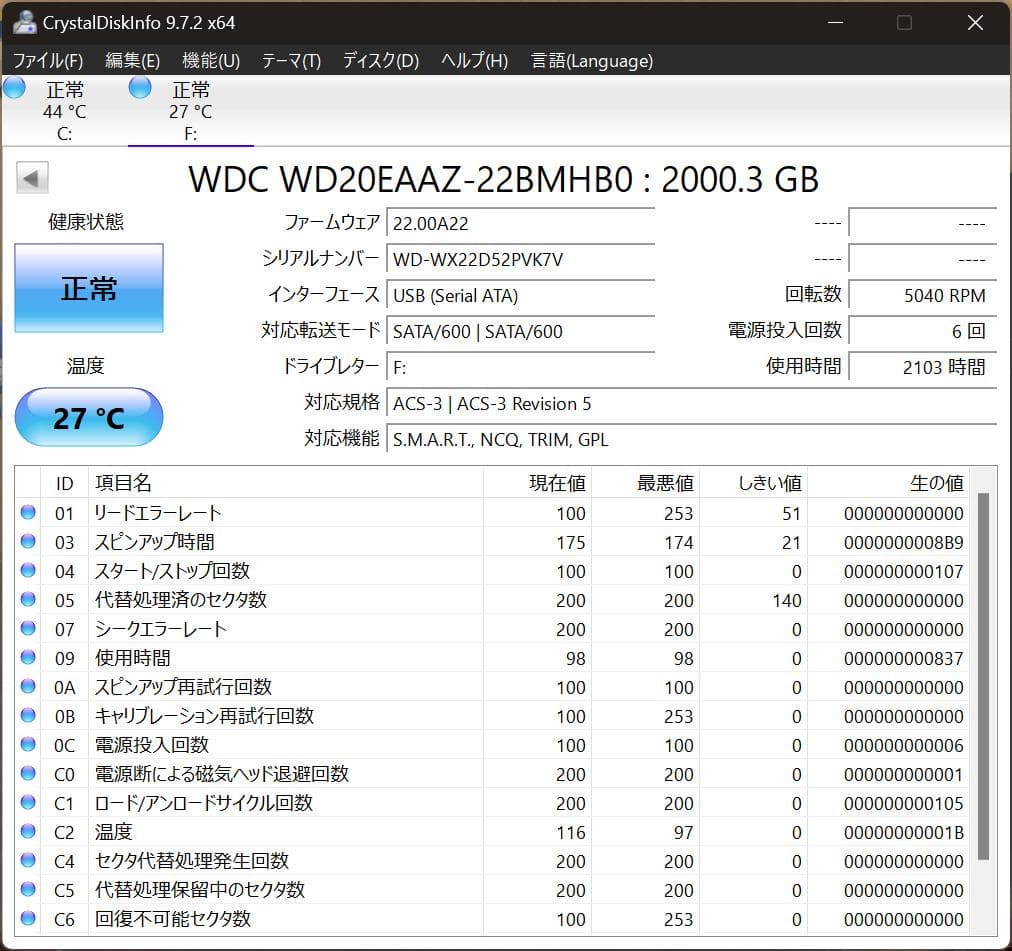Image resolution: width=1012 pixels, height=951 pixels.
Task: Select the 電源断による磁気ヘッド退避回数 attribute name
Action: [222, 774]
